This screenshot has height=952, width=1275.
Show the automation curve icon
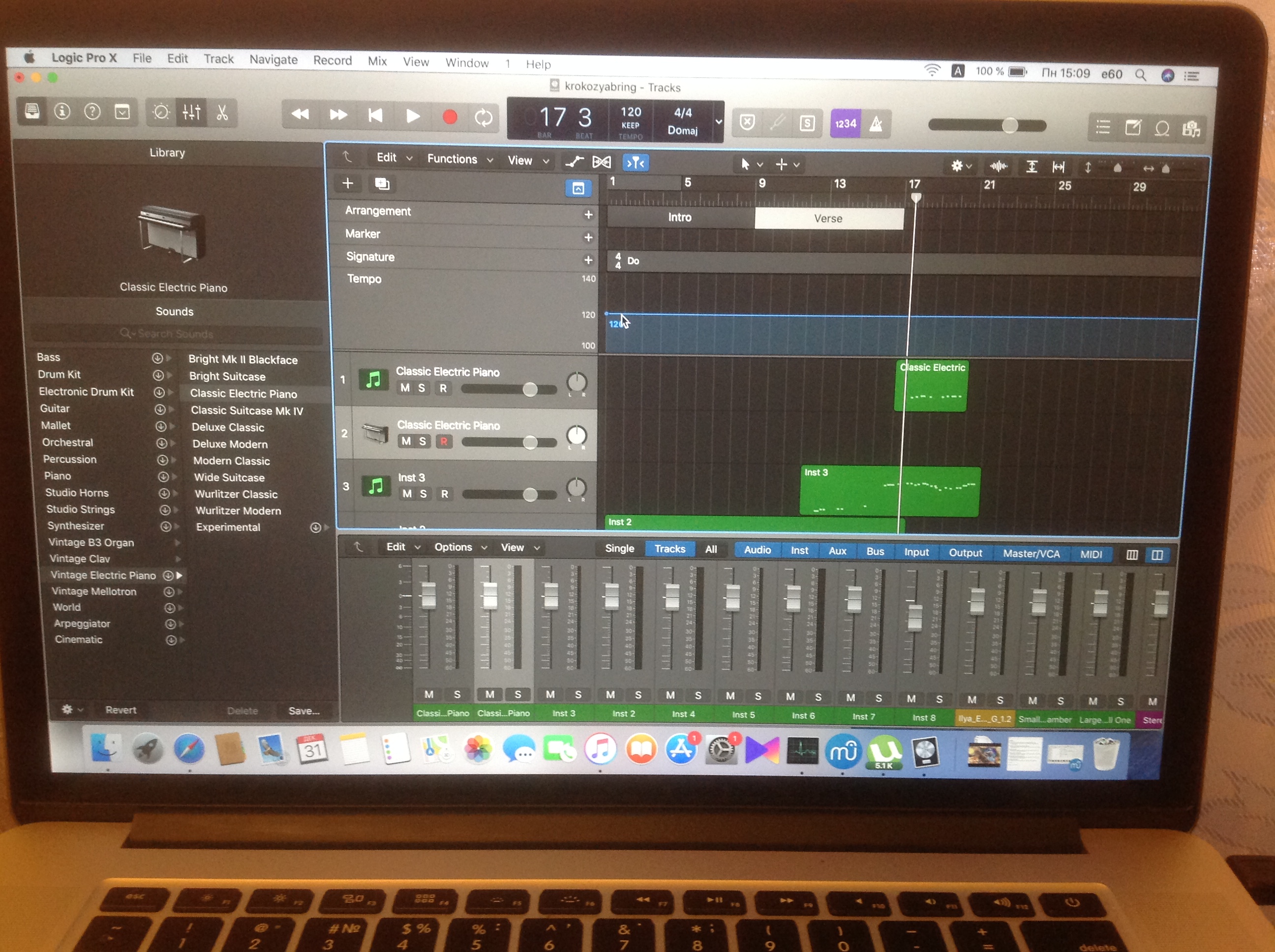coord(574,162)
